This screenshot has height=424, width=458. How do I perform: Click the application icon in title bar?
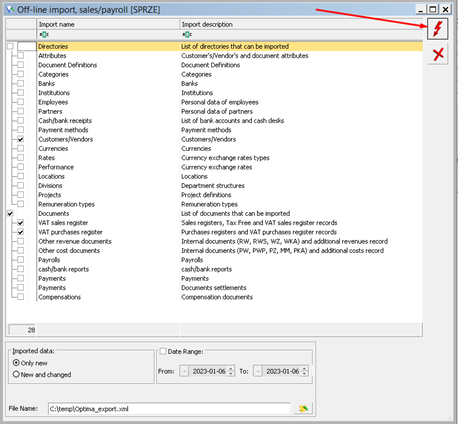[x=10, y=10]
